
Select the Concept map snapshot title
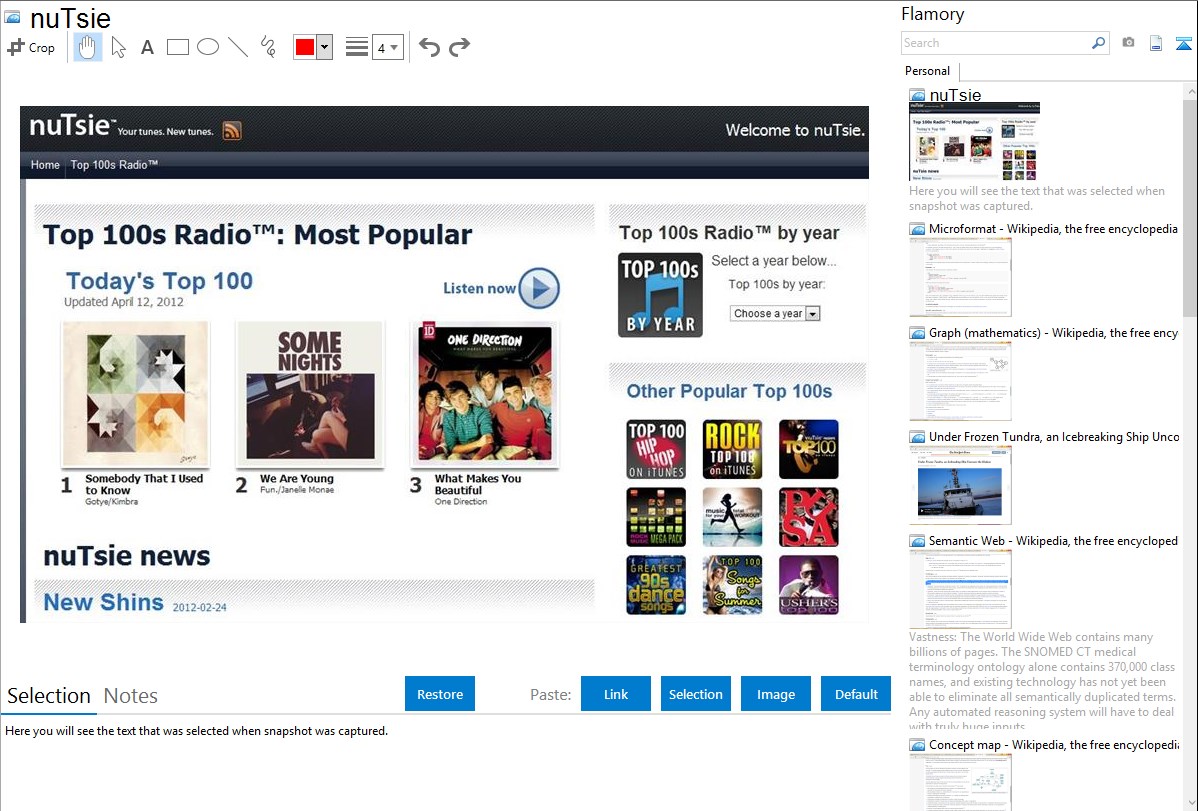click(x=1053, y=745)
